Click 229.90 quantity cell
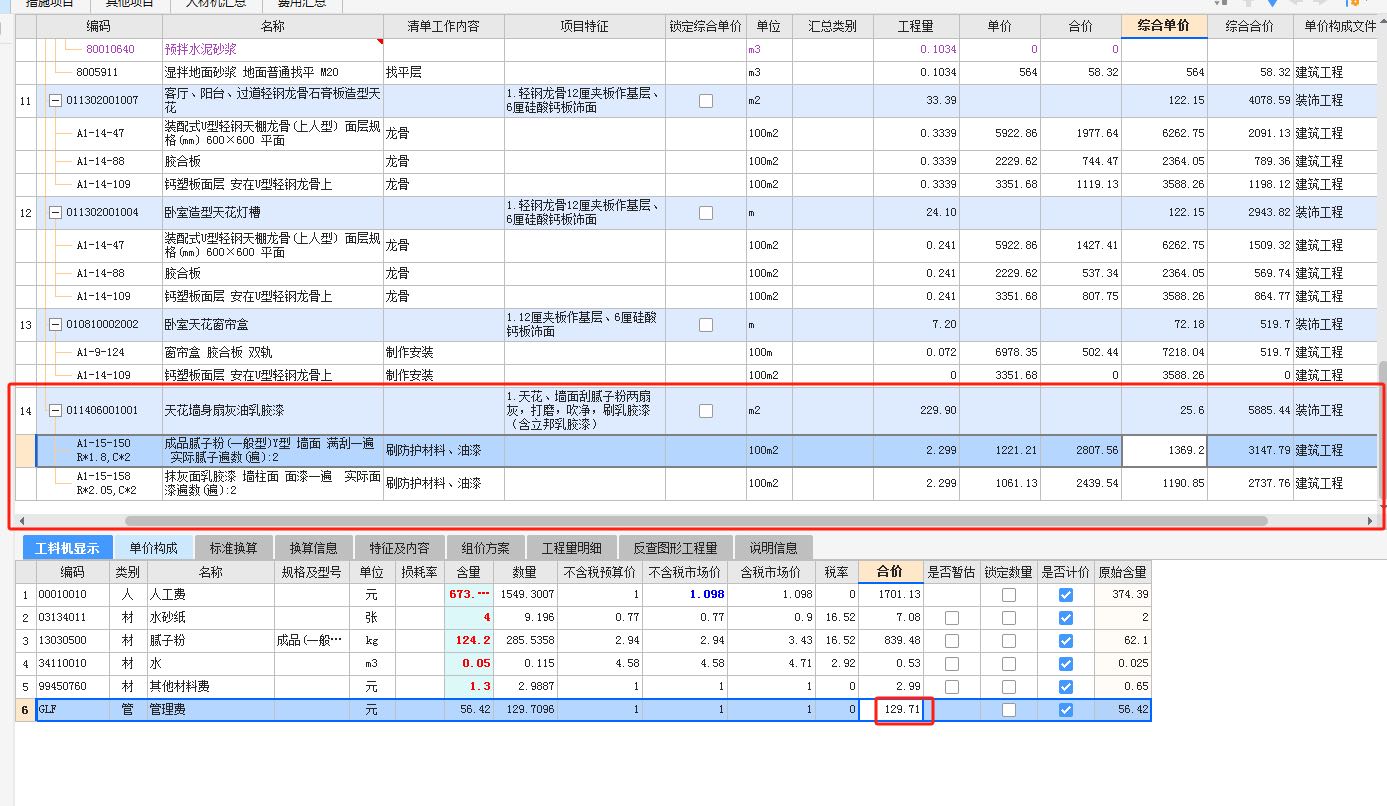1387x806 pixels. pos(916,411)
